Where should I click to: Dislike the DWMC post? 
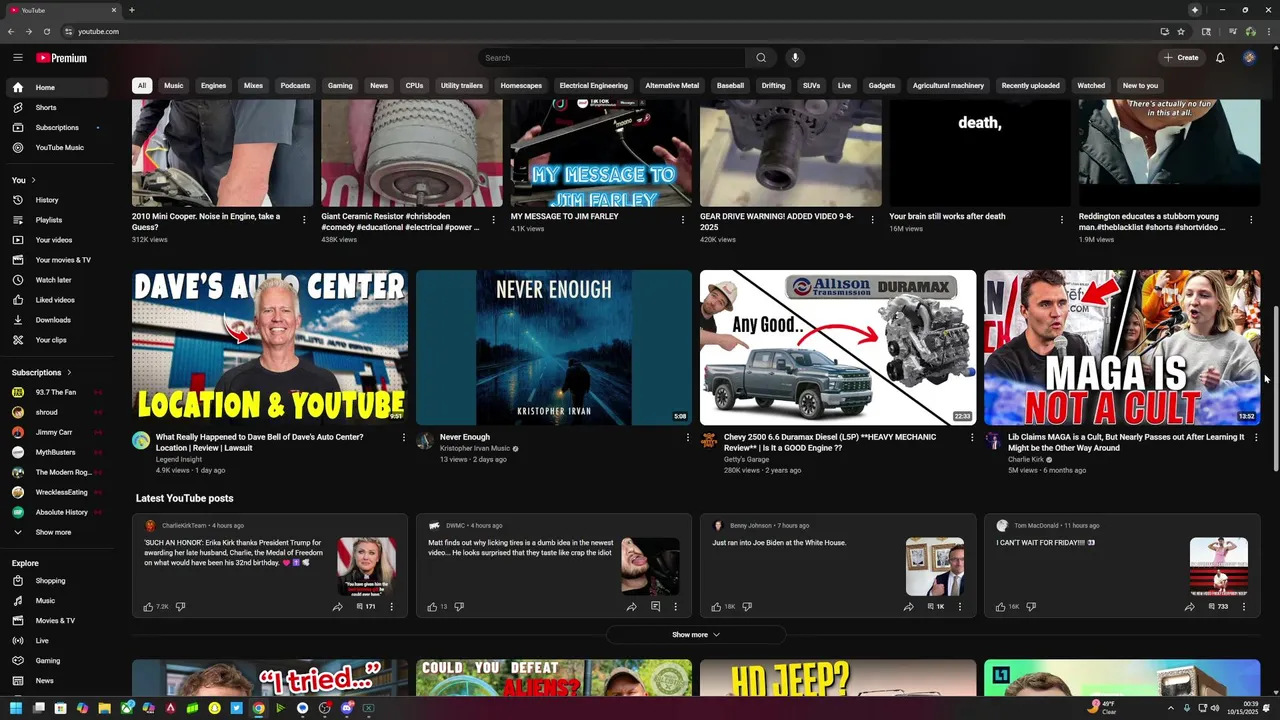[x=459, y=607]
